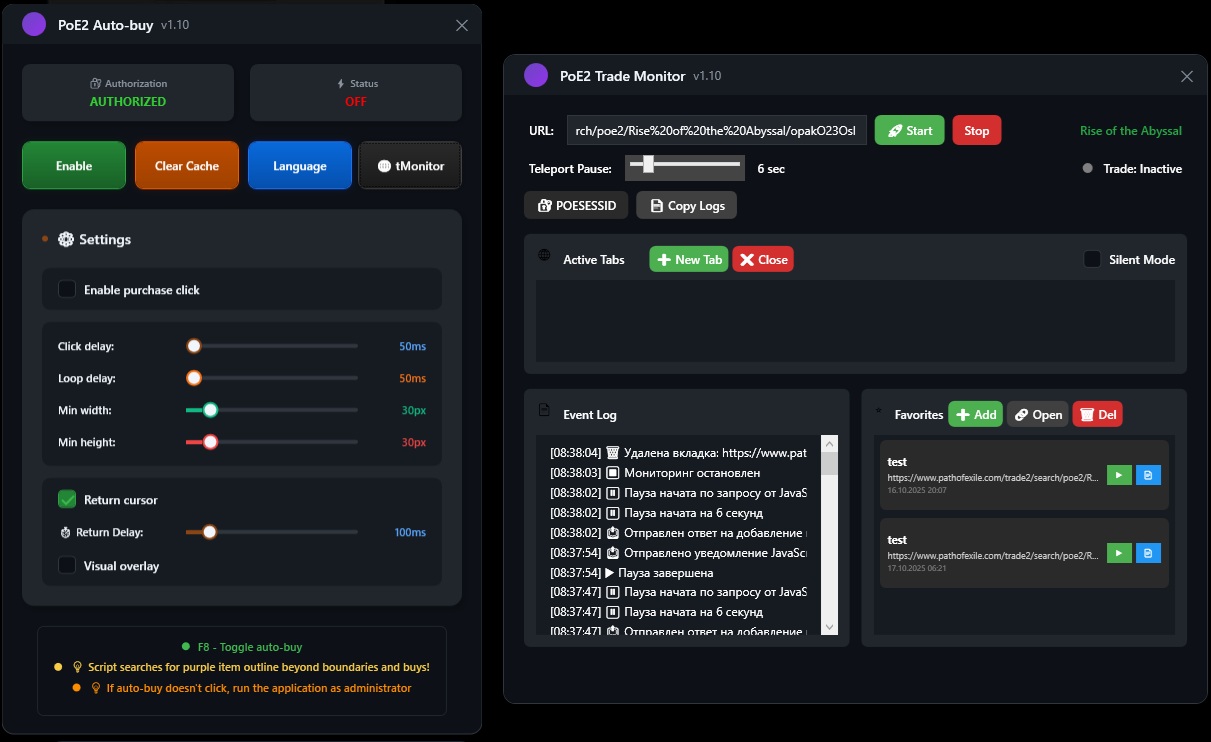The height and width of the screenshot is (742, 1211).
Task: Open the Rise of the Abyssal link
Action: pyautogui.click(x=1130, y=130)
